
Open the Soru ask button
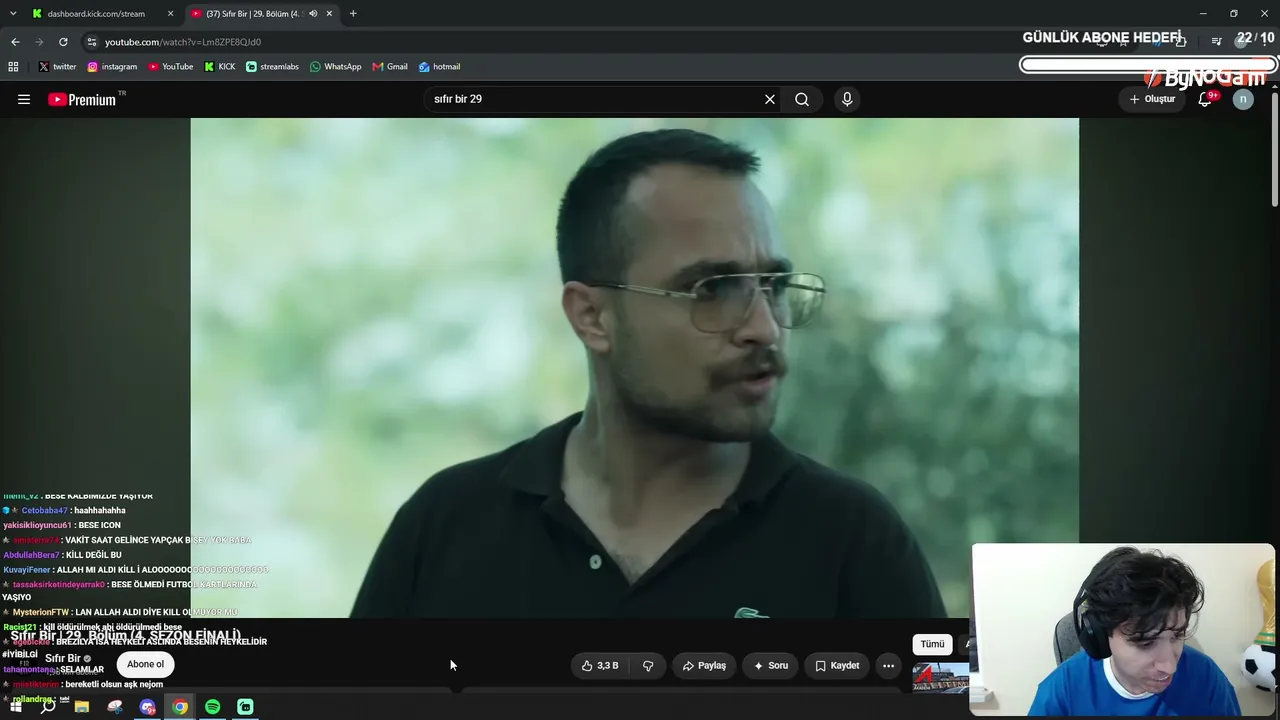coord(771,665)
